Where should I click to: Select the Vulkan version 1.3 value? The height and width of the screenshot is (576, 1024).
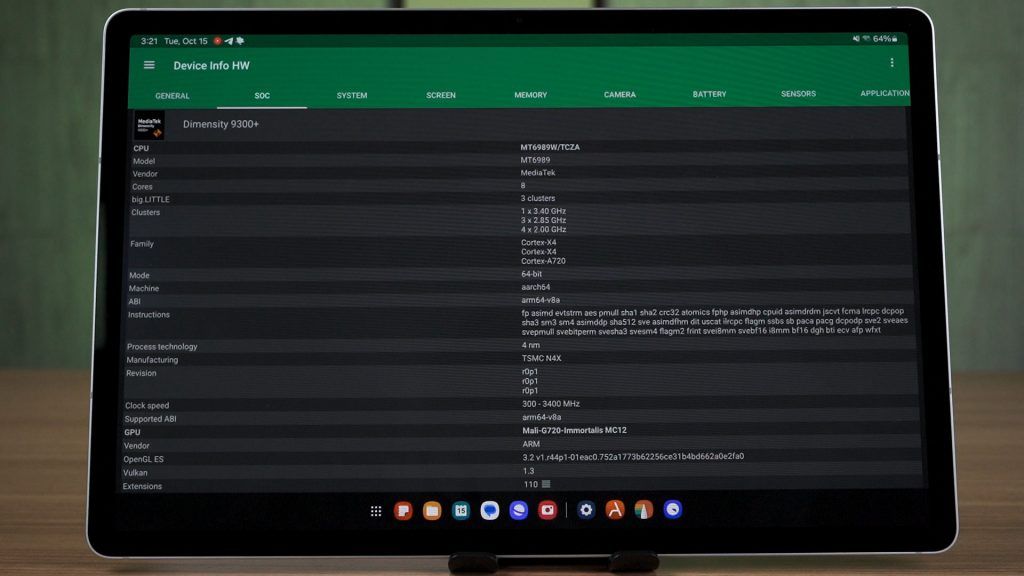(x=528, y=471)
